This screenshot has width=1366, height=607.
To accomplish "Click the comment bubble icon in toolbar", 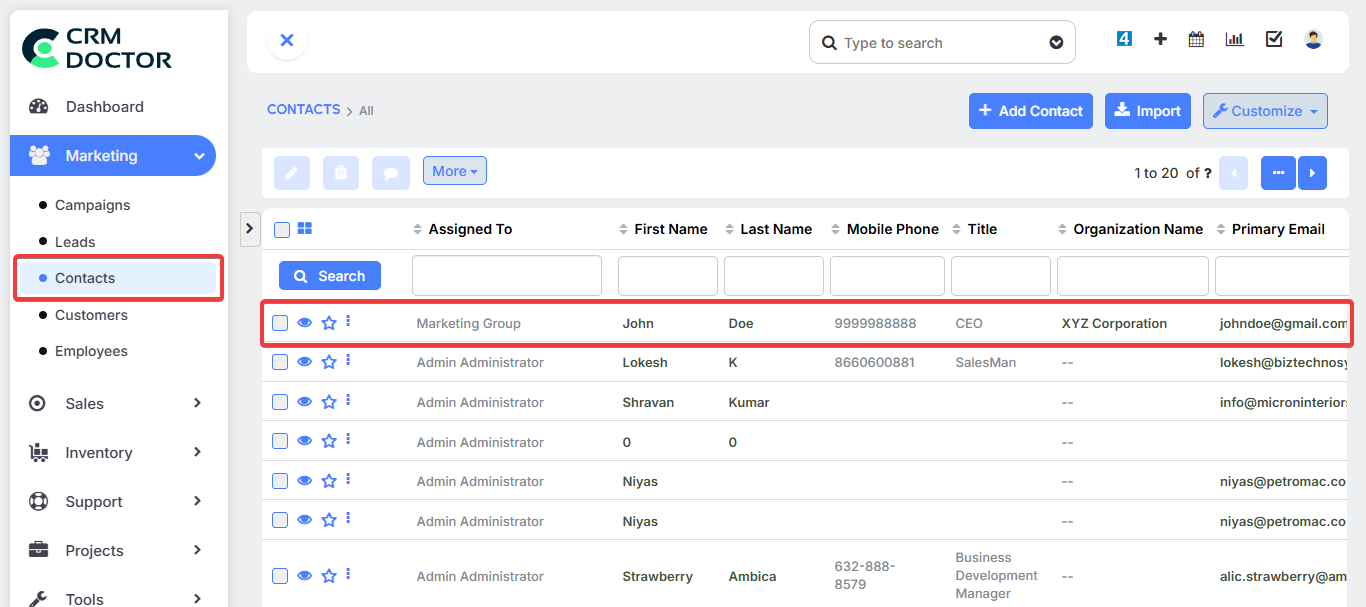I will pyautogui.click(x=390, y=173).
